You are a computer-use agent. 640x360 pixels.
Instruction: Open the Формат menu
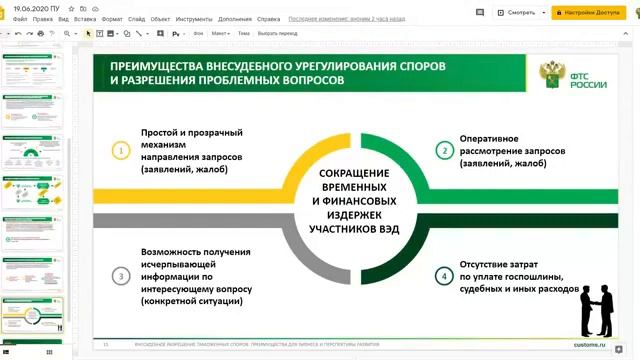point(112,19)
